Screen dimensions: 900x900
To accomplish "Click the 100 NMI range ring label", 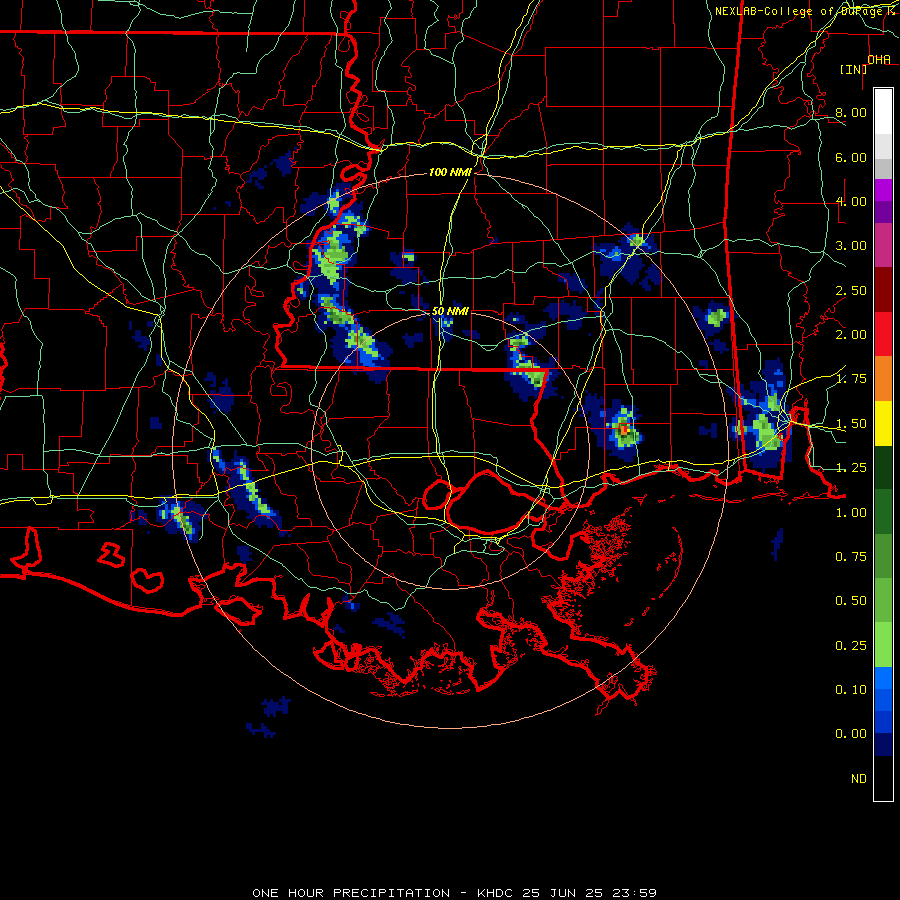I will pyautogui.click(x=451, y=172).
